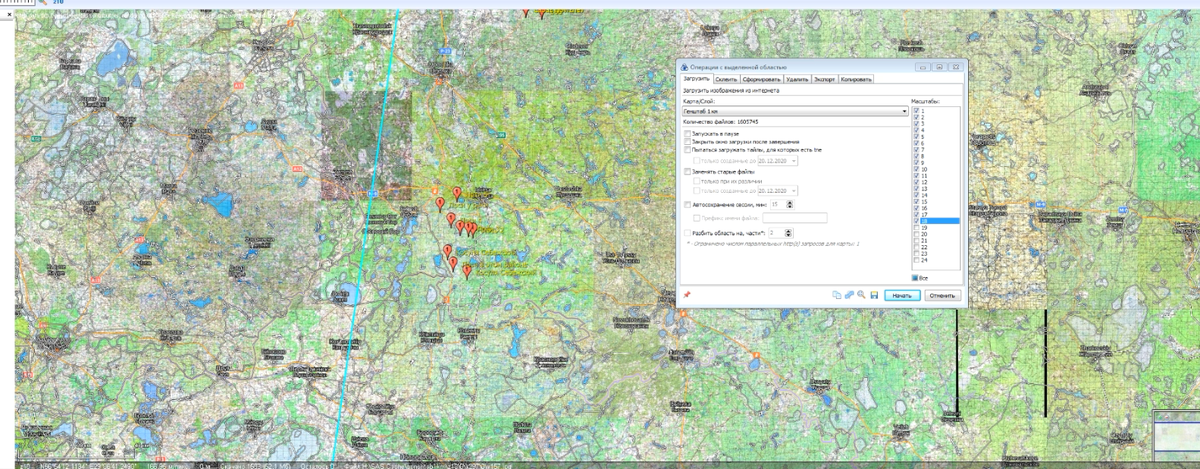Check scale 24 in Масштабы list
Viewport: 1200px width, 469px height.
[x=917, y=260]
